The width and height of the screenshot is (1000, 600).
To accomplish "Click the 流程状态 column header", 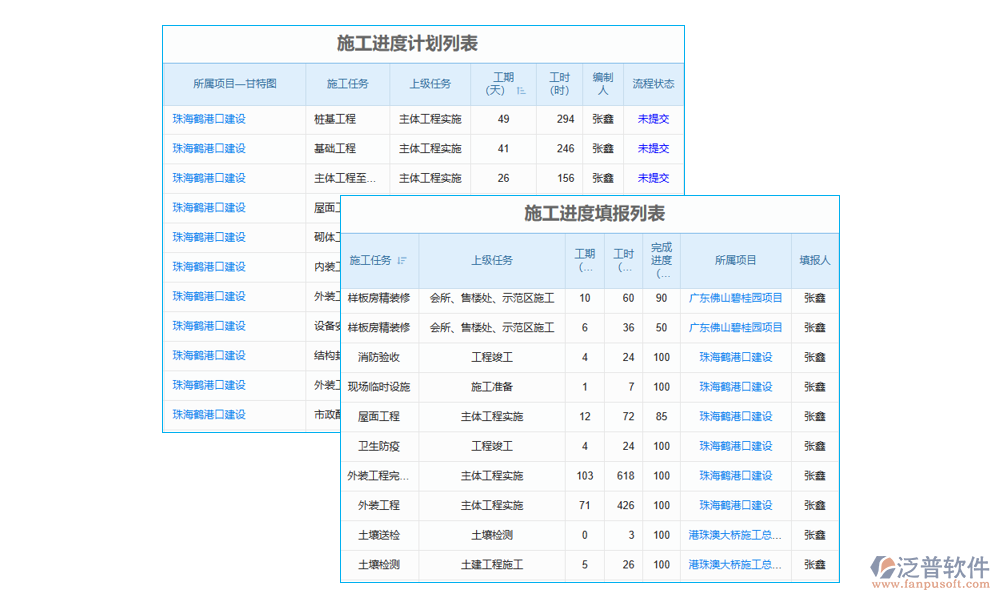I will pyautogui.click(x=653, y=84).
